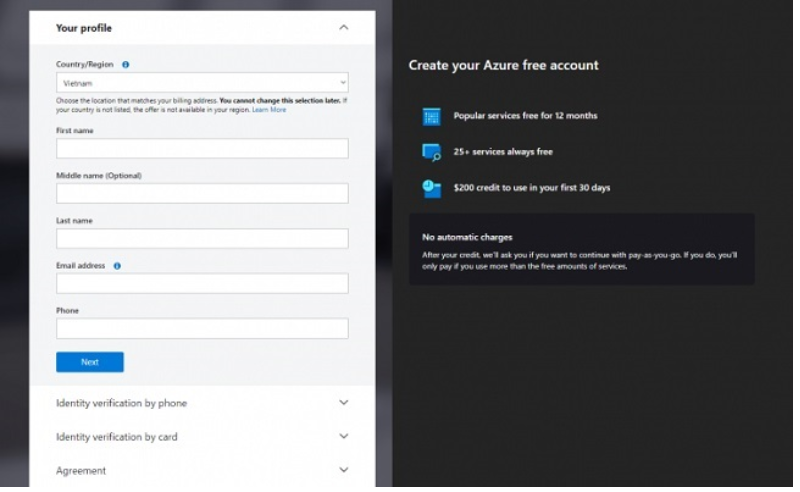Click the Country/Region info icon
Viewport: 800px width, 492px height.
(x=125, y=65)
